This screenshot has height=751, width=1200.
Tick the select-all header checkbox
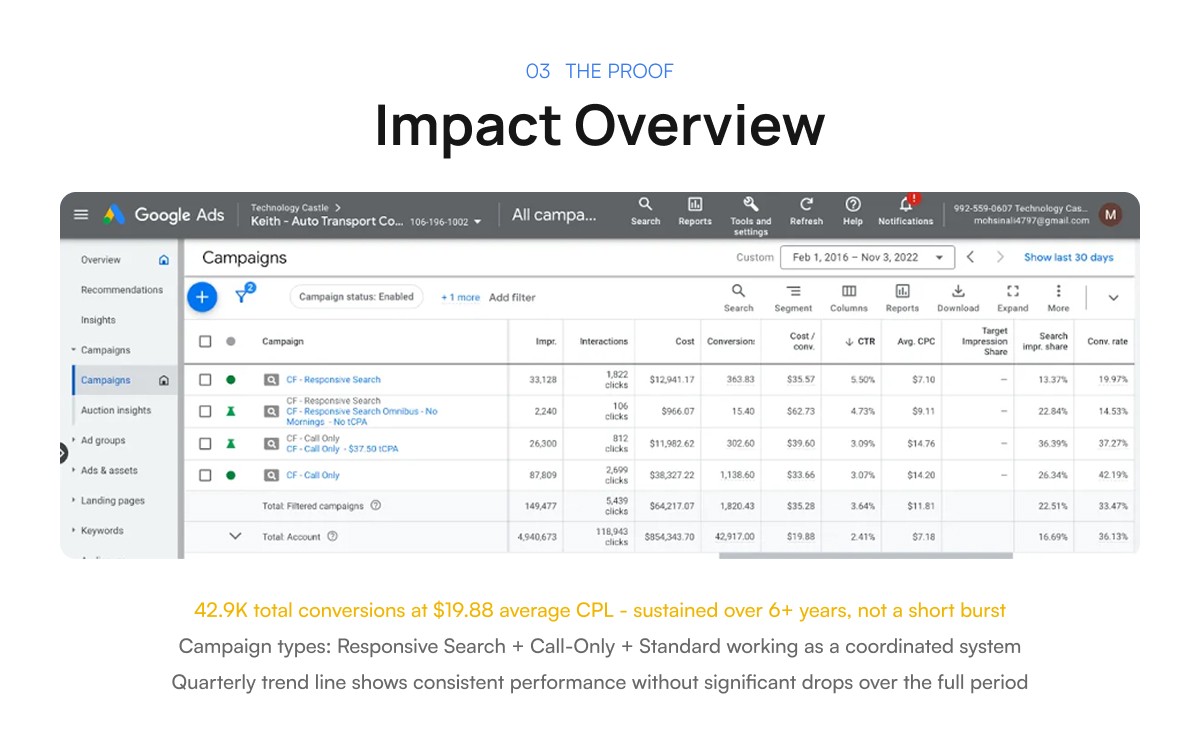click(205, 341)
